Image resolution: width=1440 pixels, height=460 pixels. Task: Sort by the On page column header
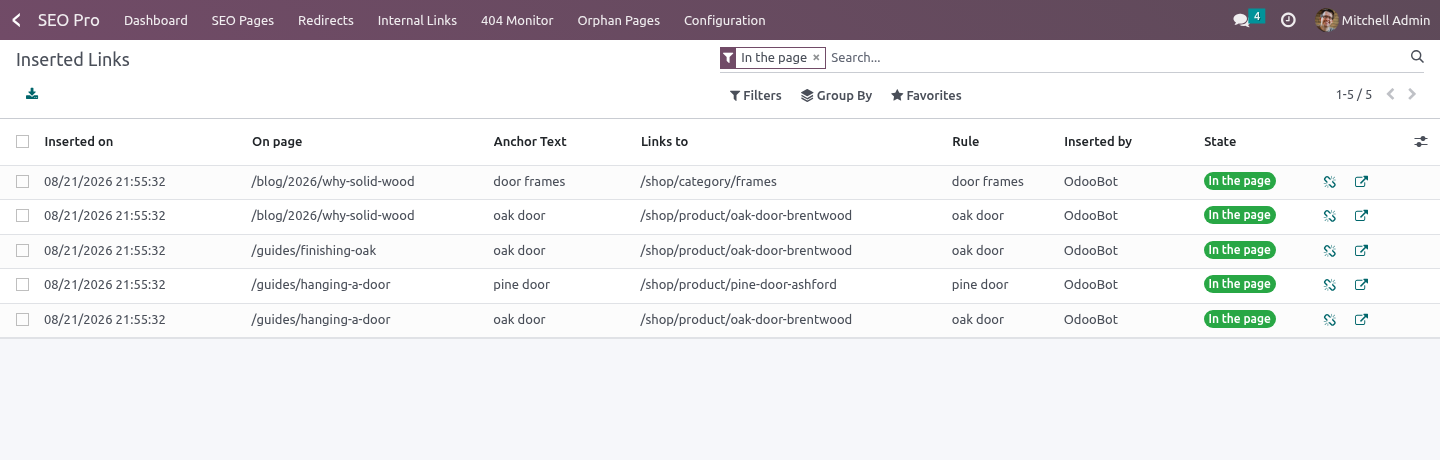[277, 142]
